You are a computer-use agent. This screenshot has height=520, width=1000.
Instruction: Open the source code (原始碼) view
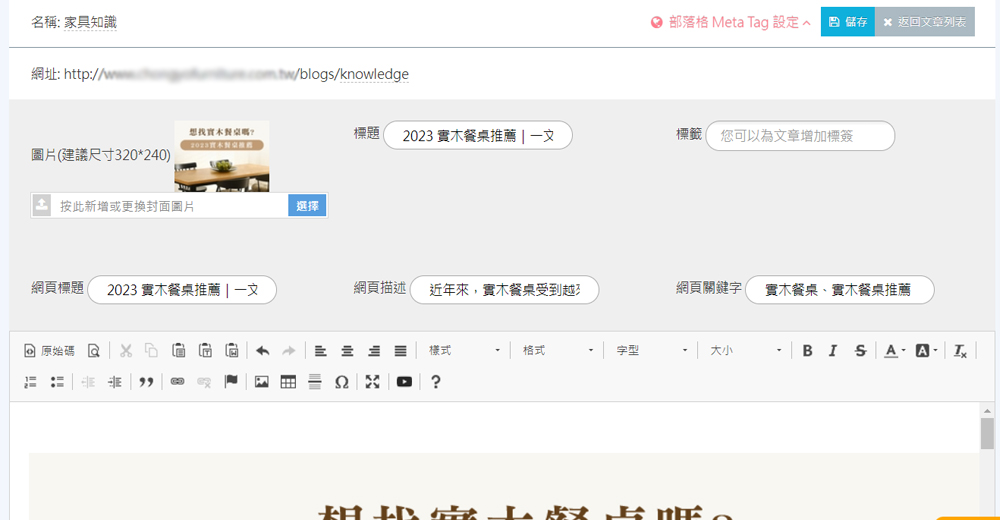pyautogui.click(x=49, y=351)
